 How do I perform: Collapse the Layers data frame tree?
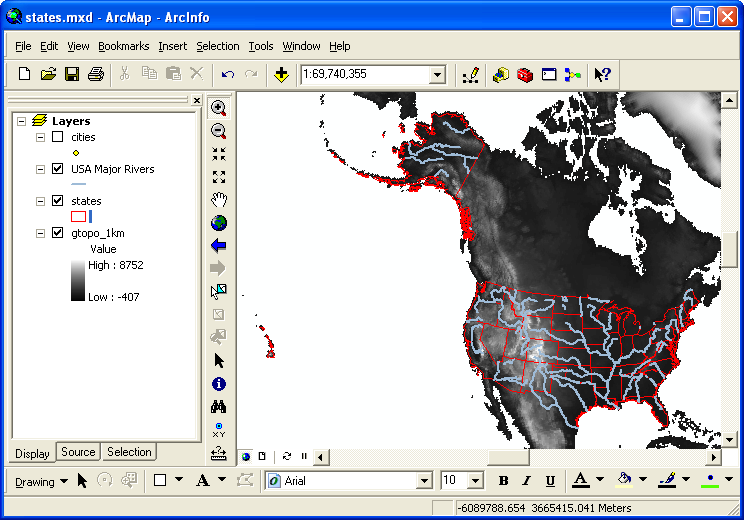22,121
